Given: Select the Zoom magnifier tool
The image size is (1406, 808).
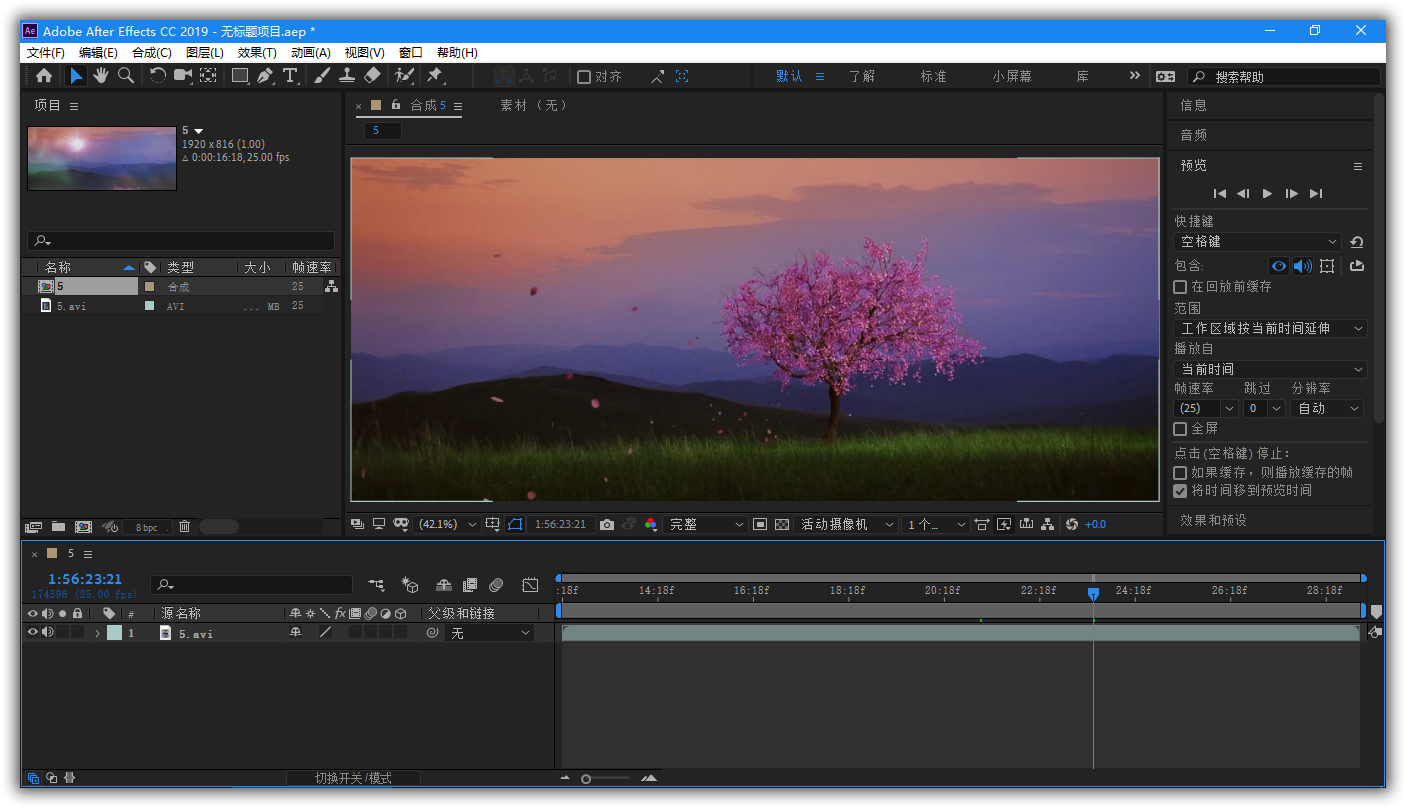Looking at the screenshot, I should (126, 76).
